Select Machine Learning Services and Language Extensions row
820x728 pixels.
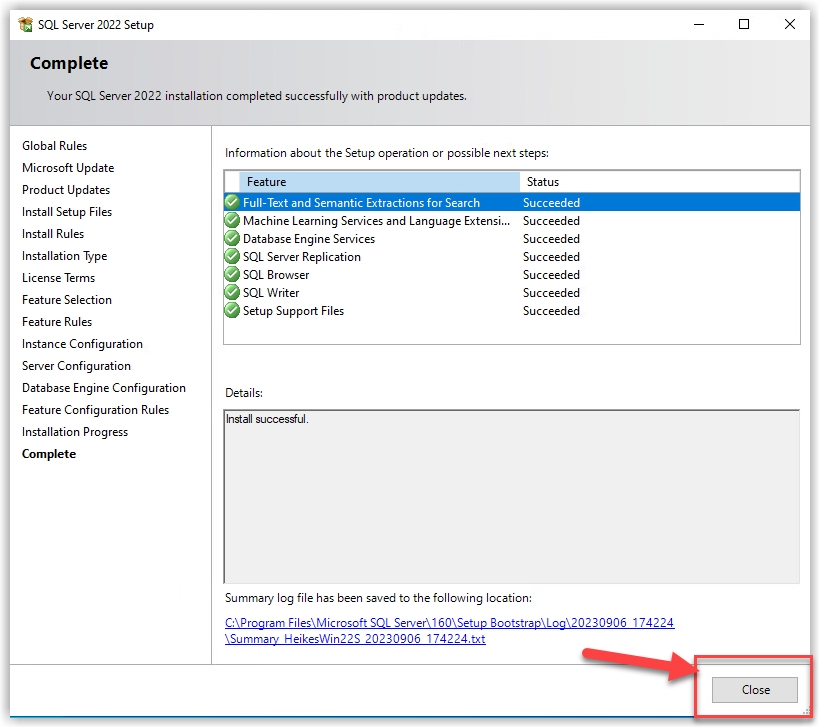point(512,221)
